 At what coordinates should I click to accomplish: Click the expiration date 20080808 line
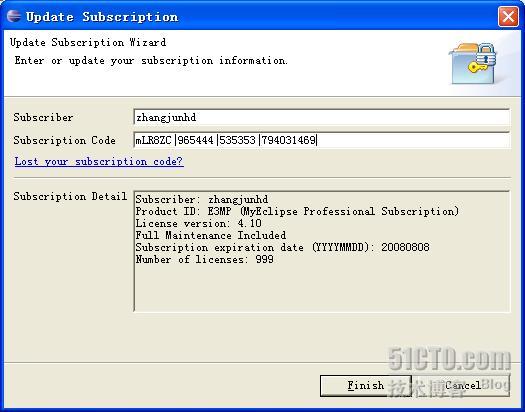(282, 247)
